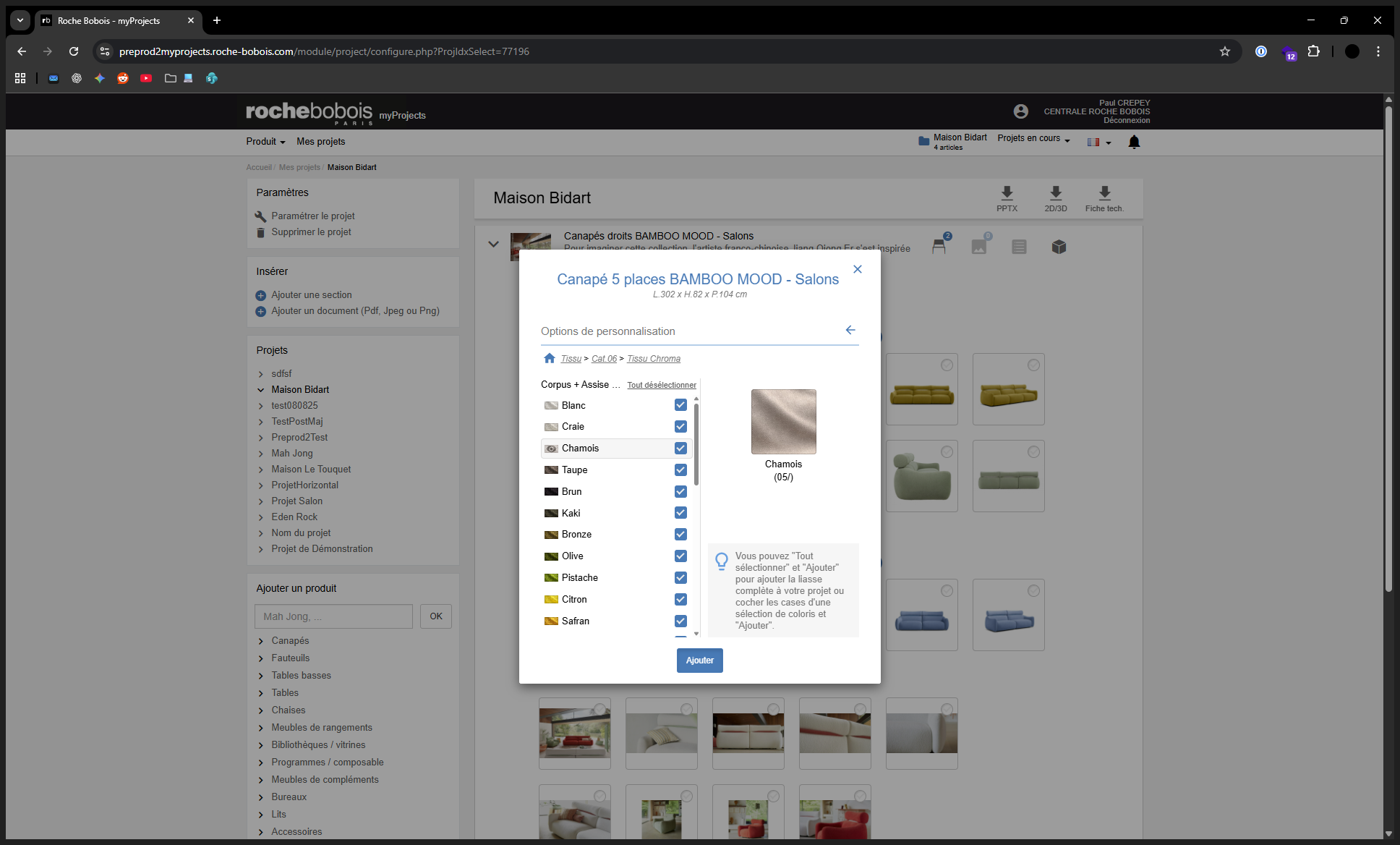Click the home icon in breadcrumb

coord(550,358)
